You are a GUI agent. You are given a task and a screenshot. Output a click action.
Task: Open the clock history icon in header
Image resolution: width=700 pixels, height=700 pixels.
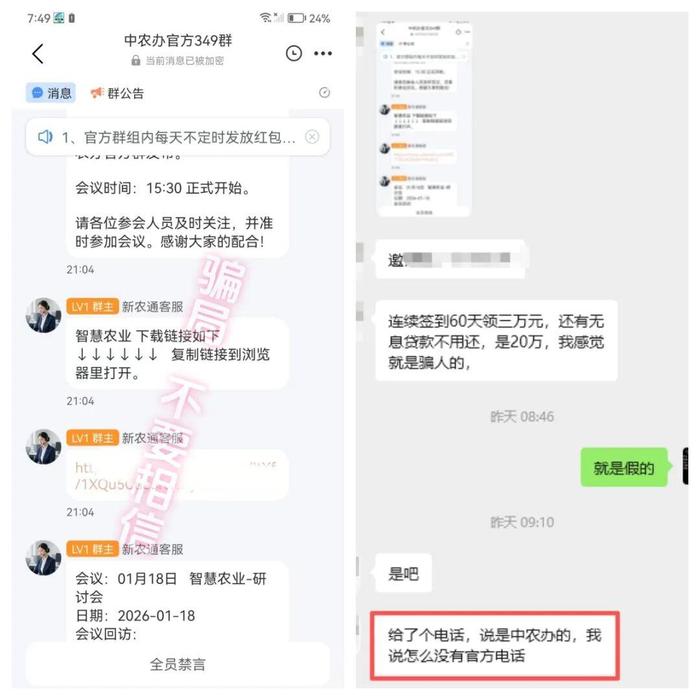pyautogui.click(x=293, y=54)
